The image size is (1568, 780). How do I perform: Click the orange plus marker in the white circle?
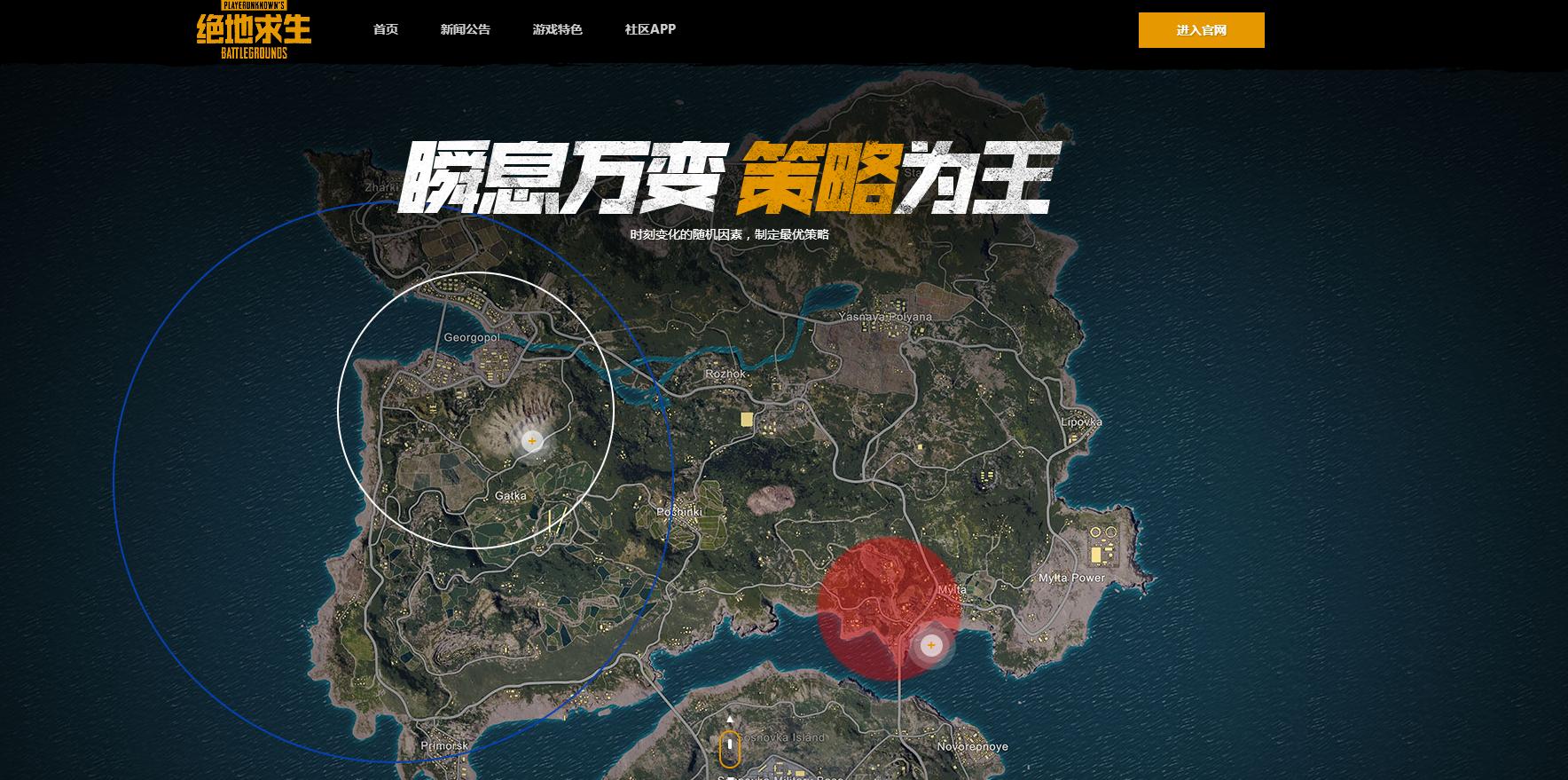click(x=532, y=440)
